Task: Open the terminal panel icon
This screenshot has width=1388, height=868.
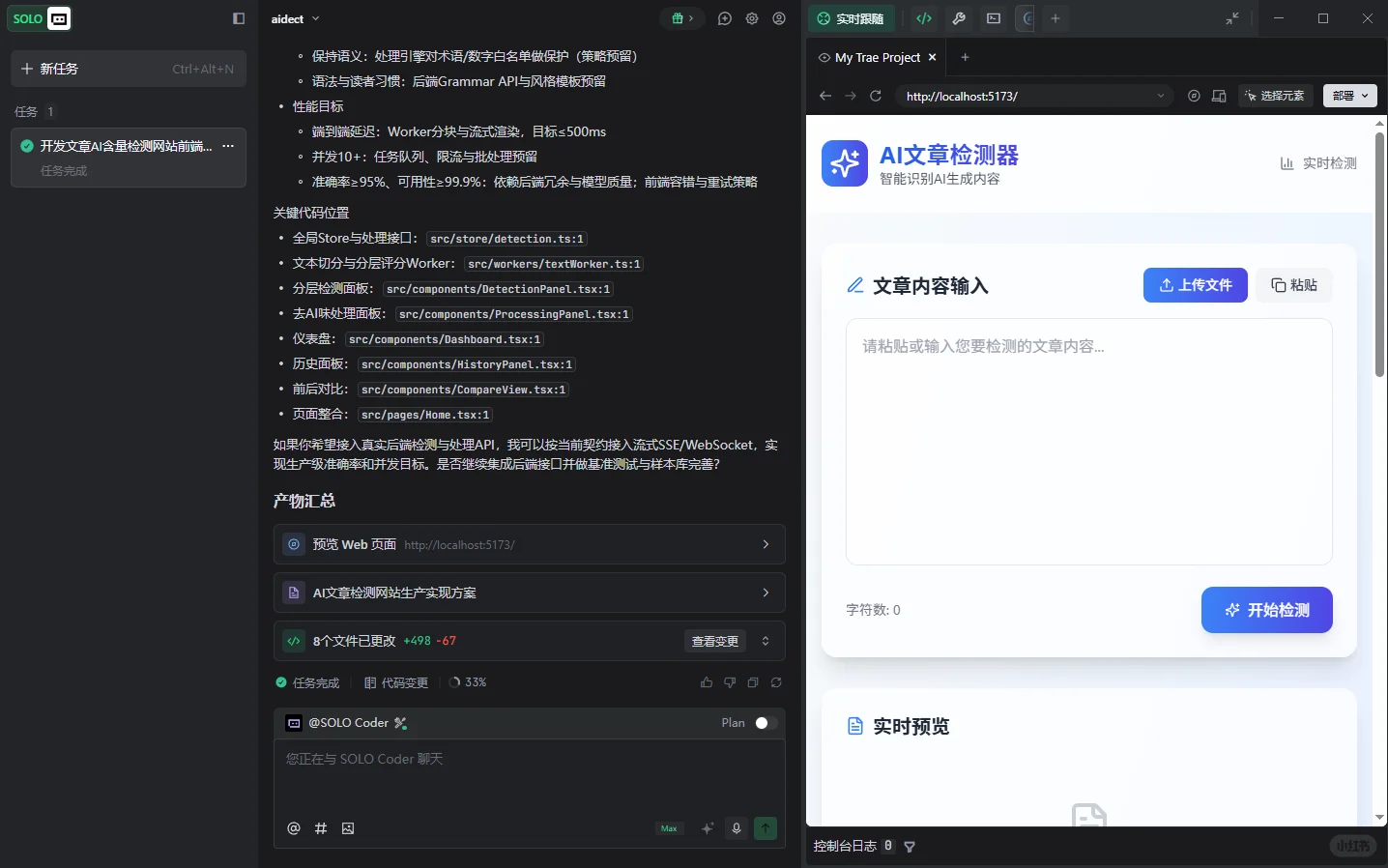Action: pos(994,18)
